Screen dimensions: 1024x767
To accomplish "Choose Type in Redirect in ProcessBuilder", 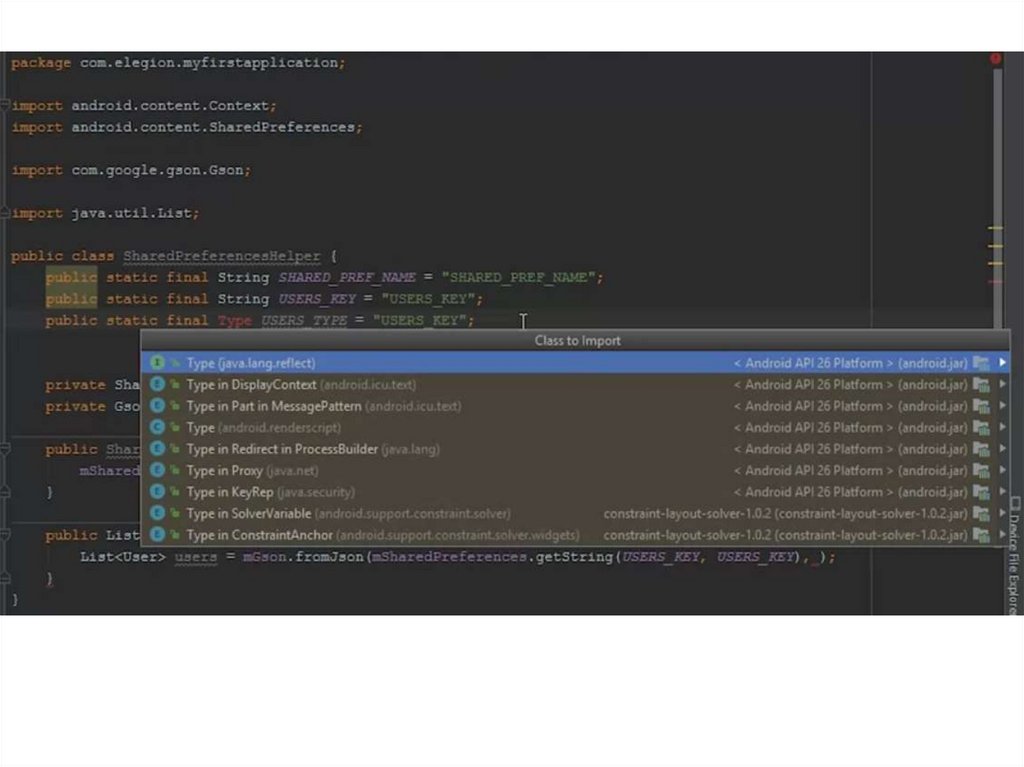I will (575, 449).
